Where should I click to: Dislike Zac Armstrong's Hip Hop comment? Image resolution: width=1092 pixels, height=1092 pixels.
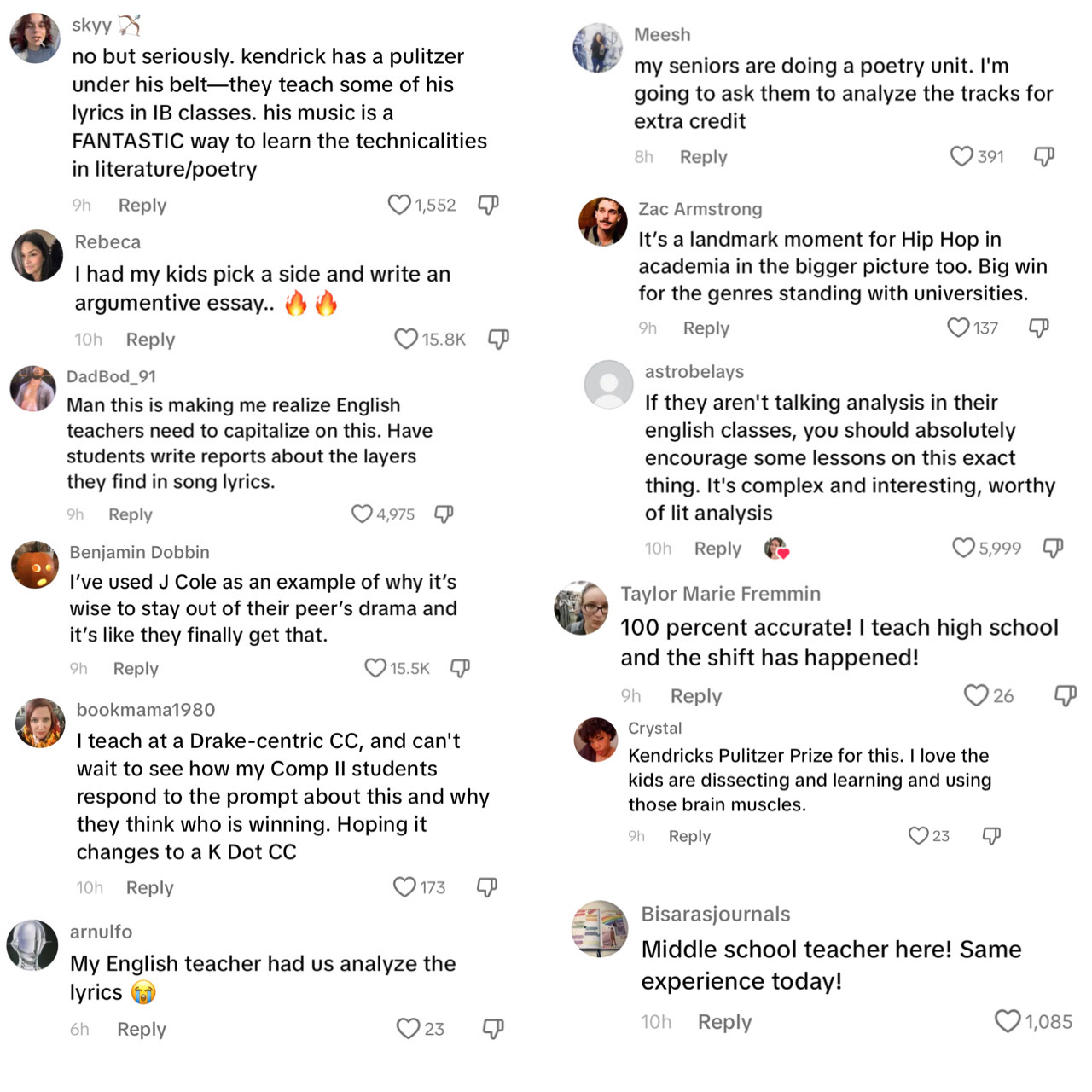(1038, 328)
